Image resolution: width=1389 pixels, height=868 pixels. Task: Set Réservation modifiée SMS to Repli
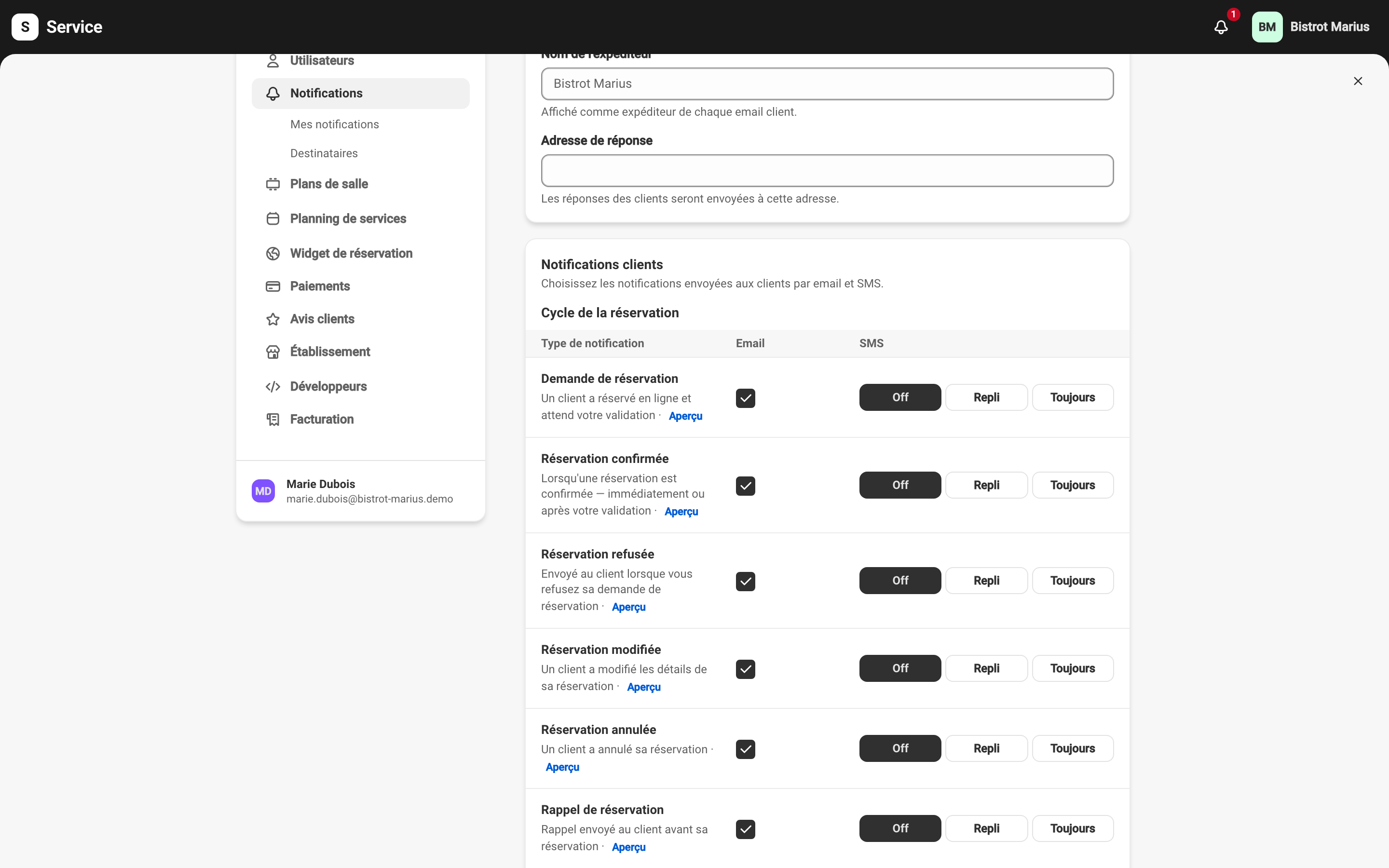[x=986, y=668]
